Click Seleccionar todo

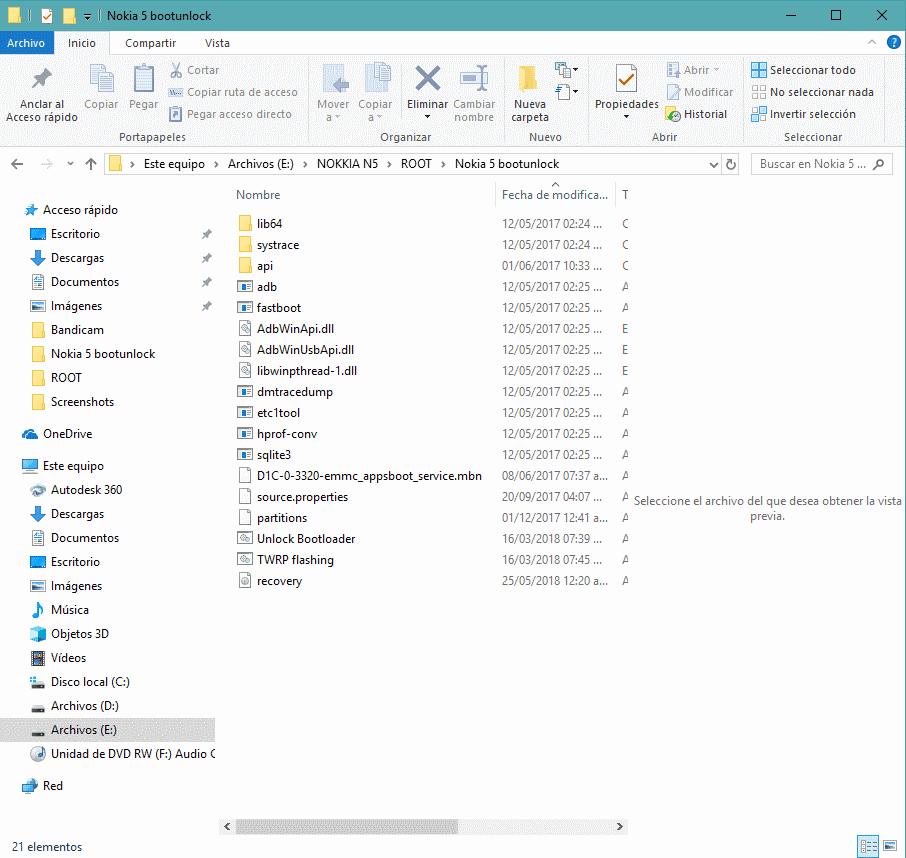(803, 70)
